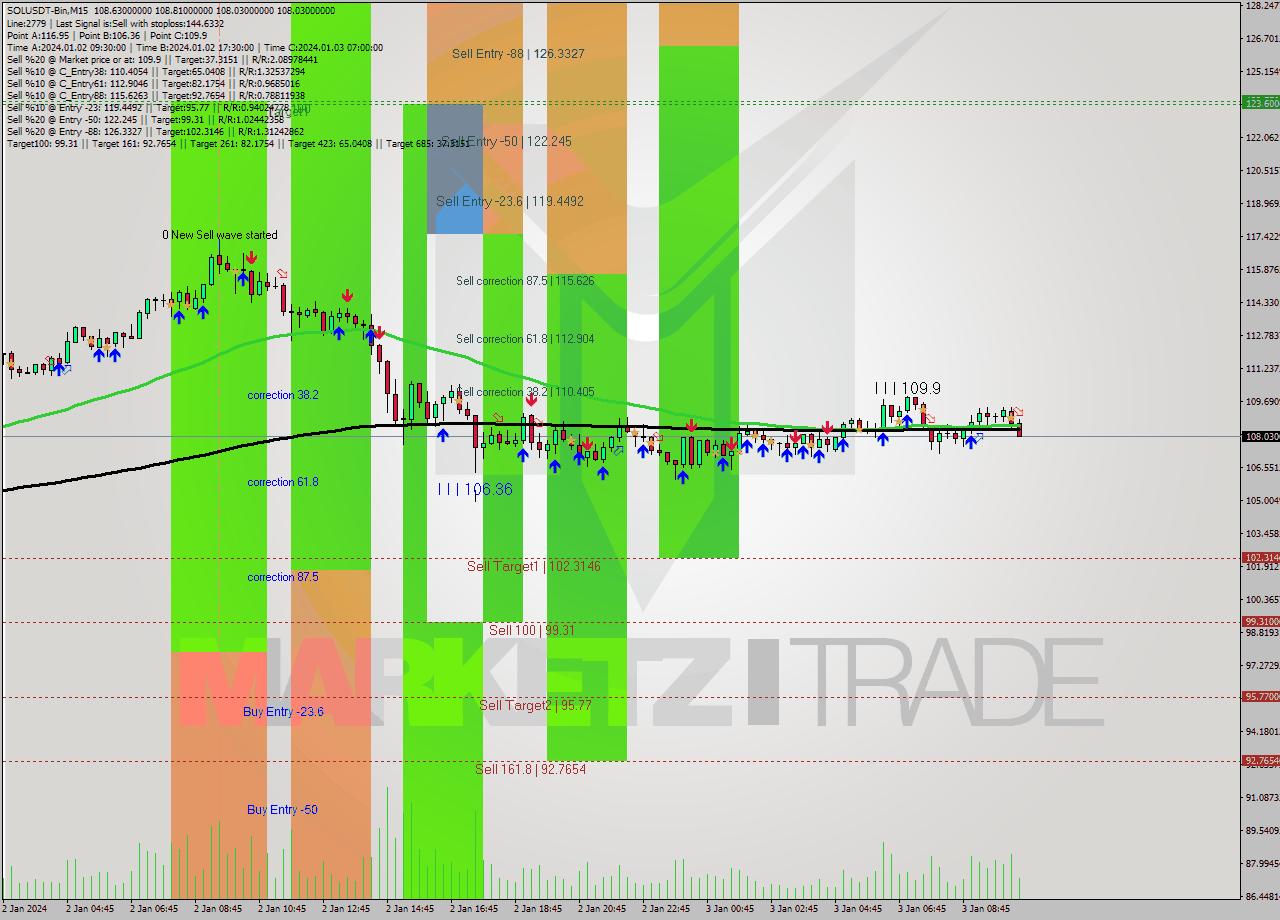Select the 'Buy Entry -50' label

282,809
